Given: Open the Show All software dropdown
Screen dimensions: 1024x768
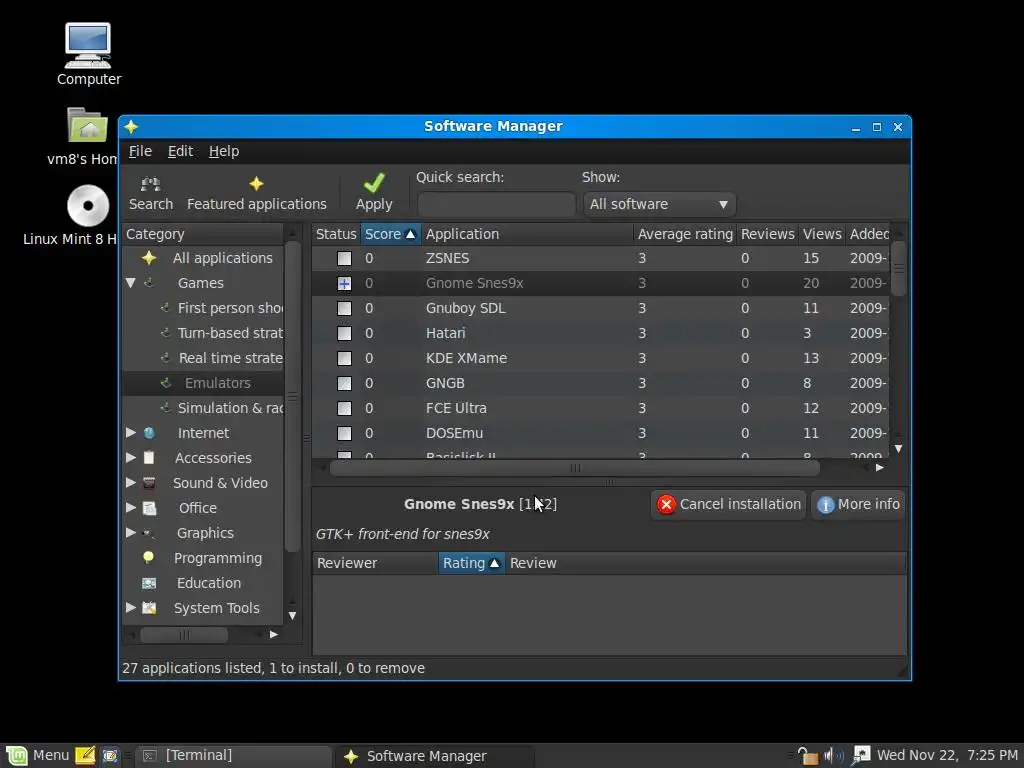Looking at the screenshot, I should tap(660, 204).
